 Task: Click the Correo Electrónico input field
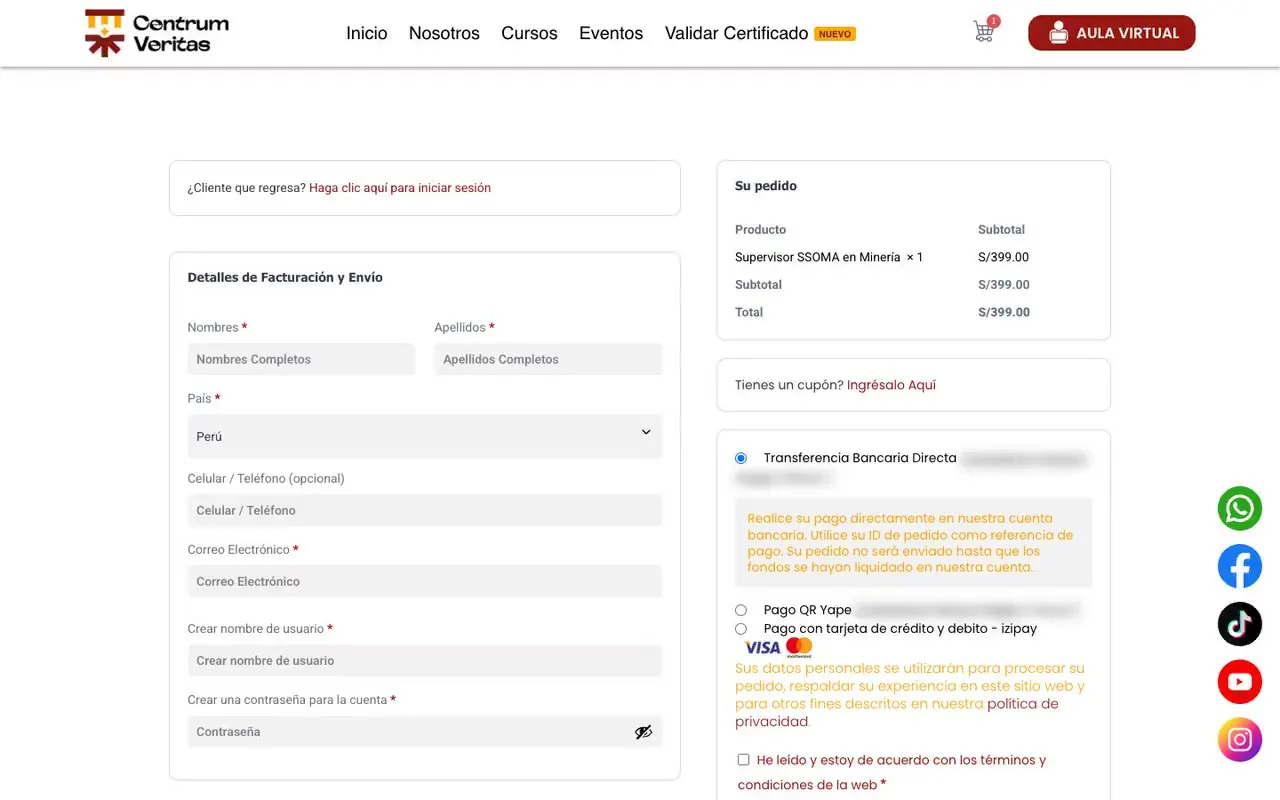425,581
